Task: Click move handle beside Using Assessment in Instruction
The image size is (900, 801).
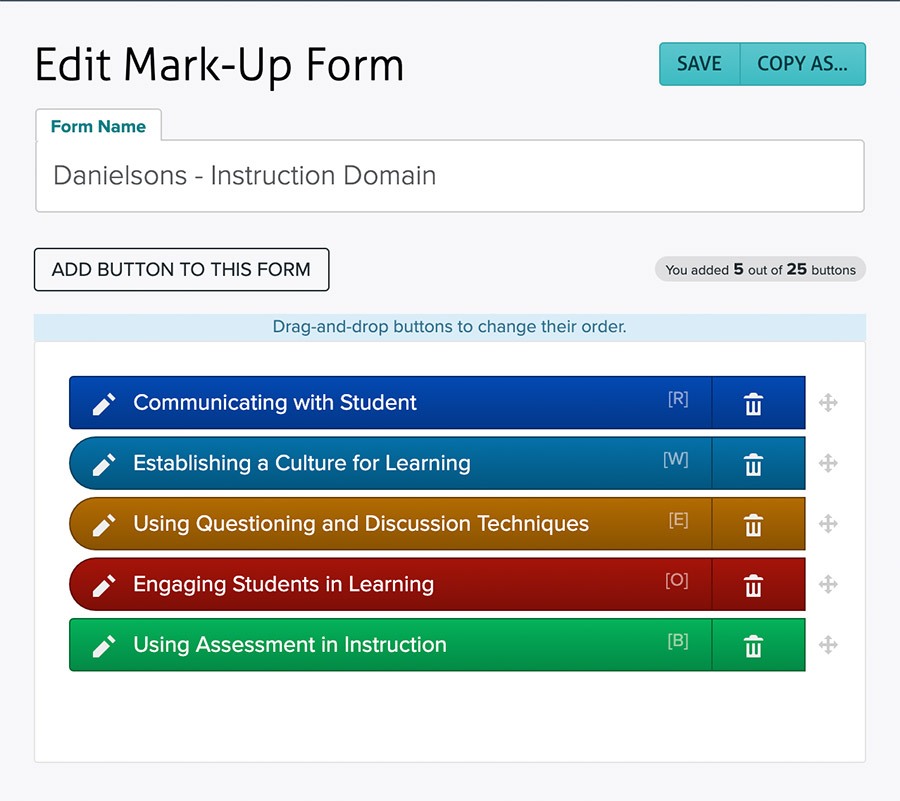Action: point(828,645)
